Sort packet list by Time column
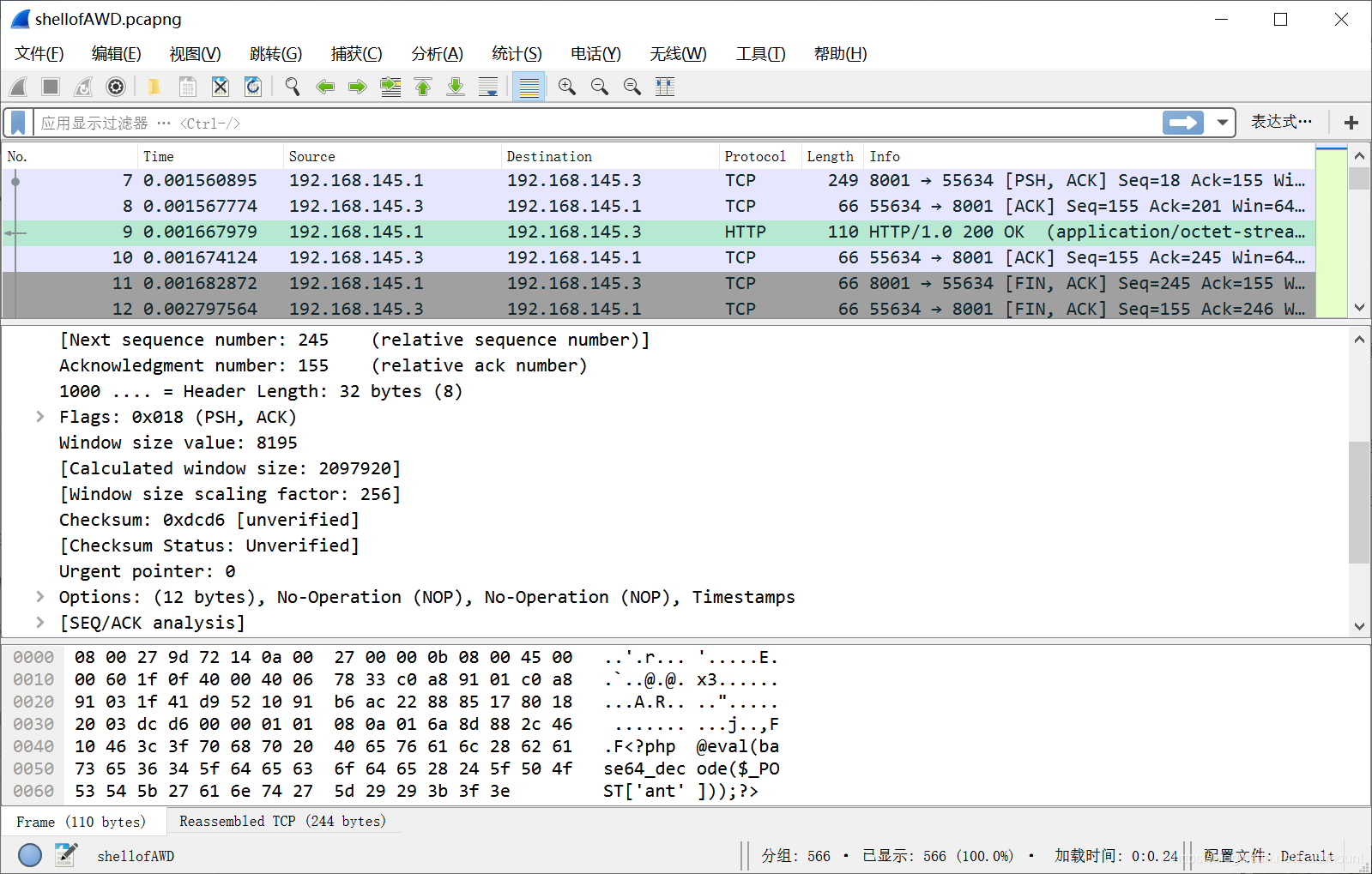 click(x=211, y=156)
